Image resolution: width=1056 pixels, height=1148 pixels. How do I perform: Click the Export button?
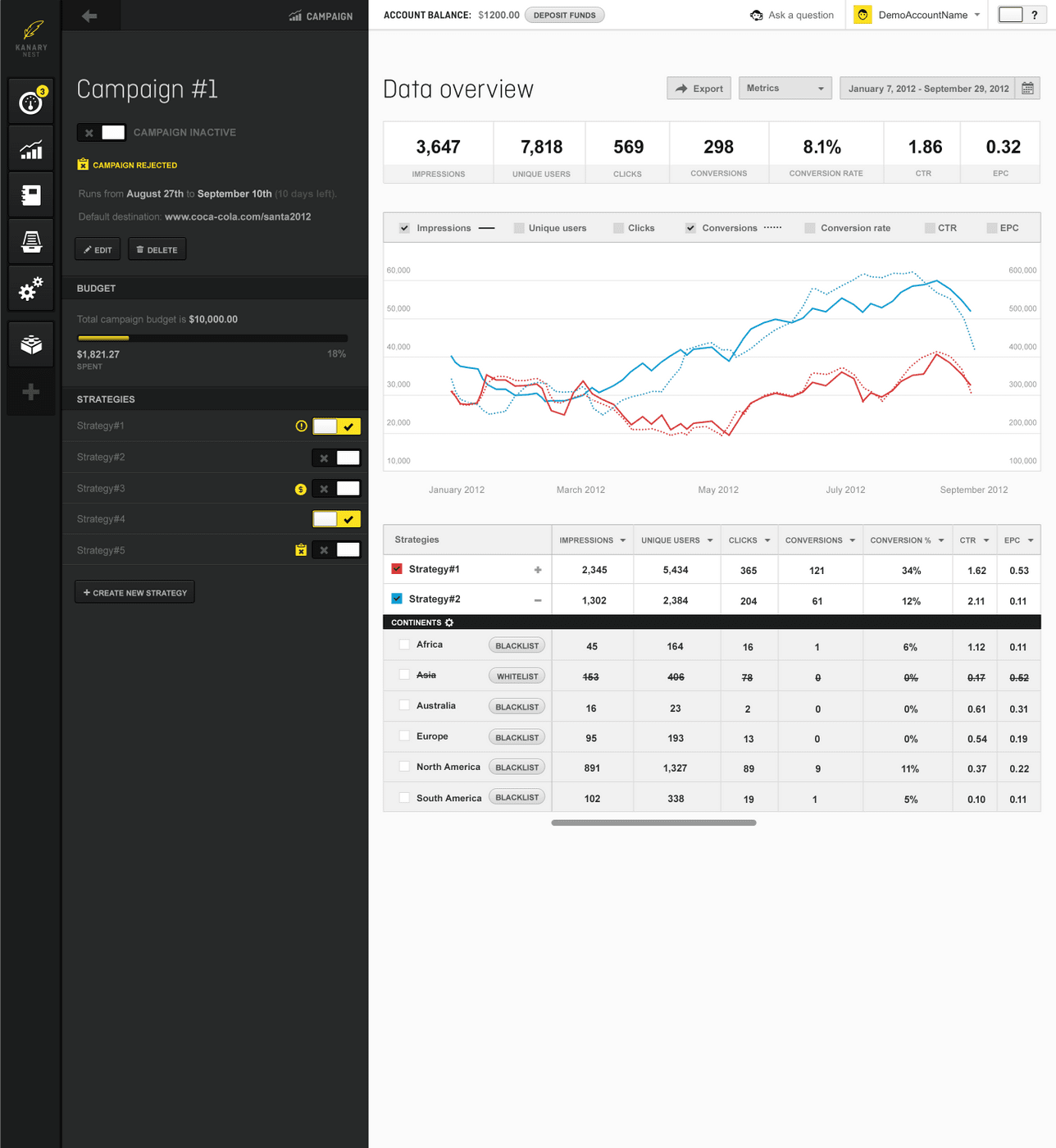699,89
